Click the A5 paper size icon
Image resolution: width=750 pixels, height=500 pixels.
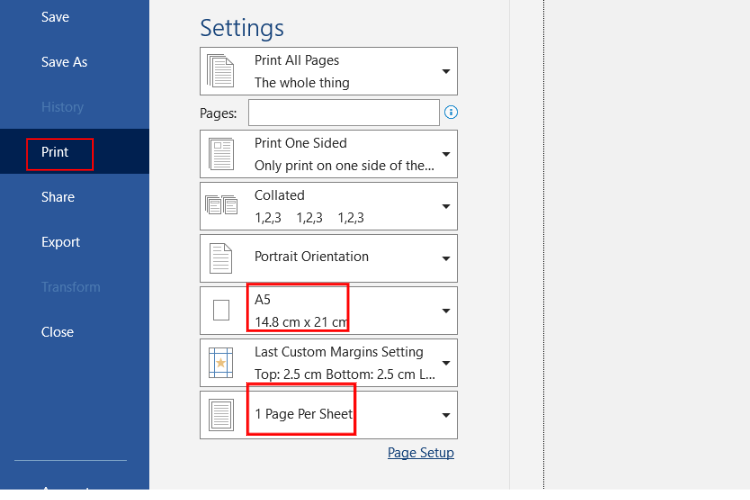point(220,311)
